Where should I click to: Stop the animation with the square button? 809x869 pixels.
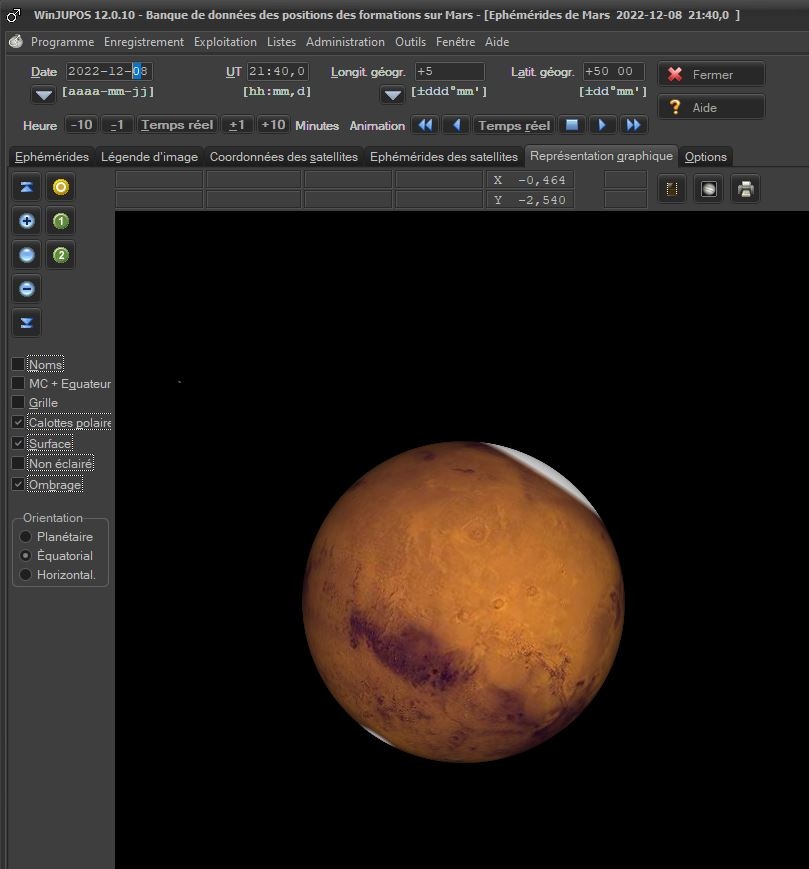572,125
